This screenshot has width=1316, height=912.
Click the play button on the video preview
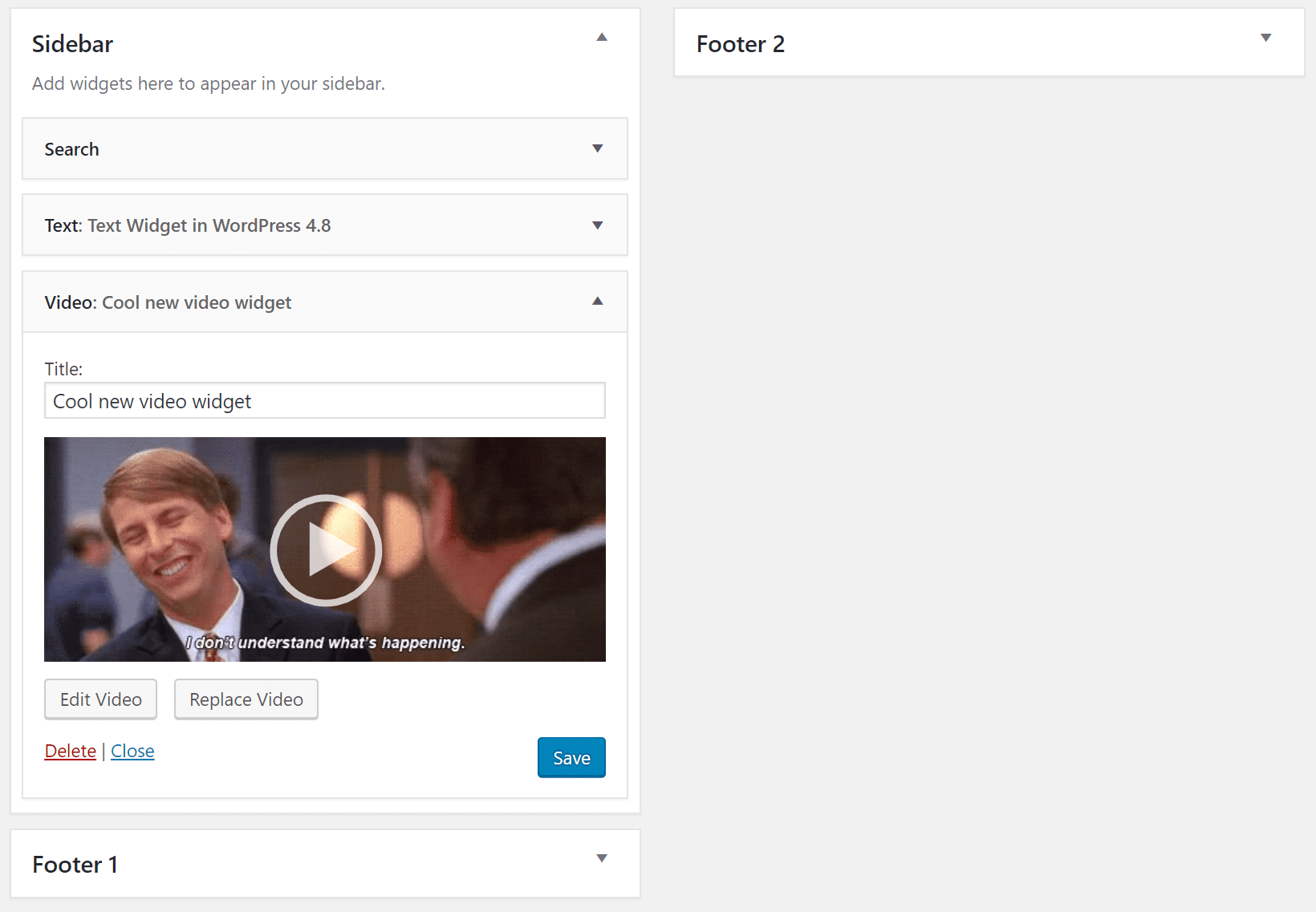click(x=325, y=549)
